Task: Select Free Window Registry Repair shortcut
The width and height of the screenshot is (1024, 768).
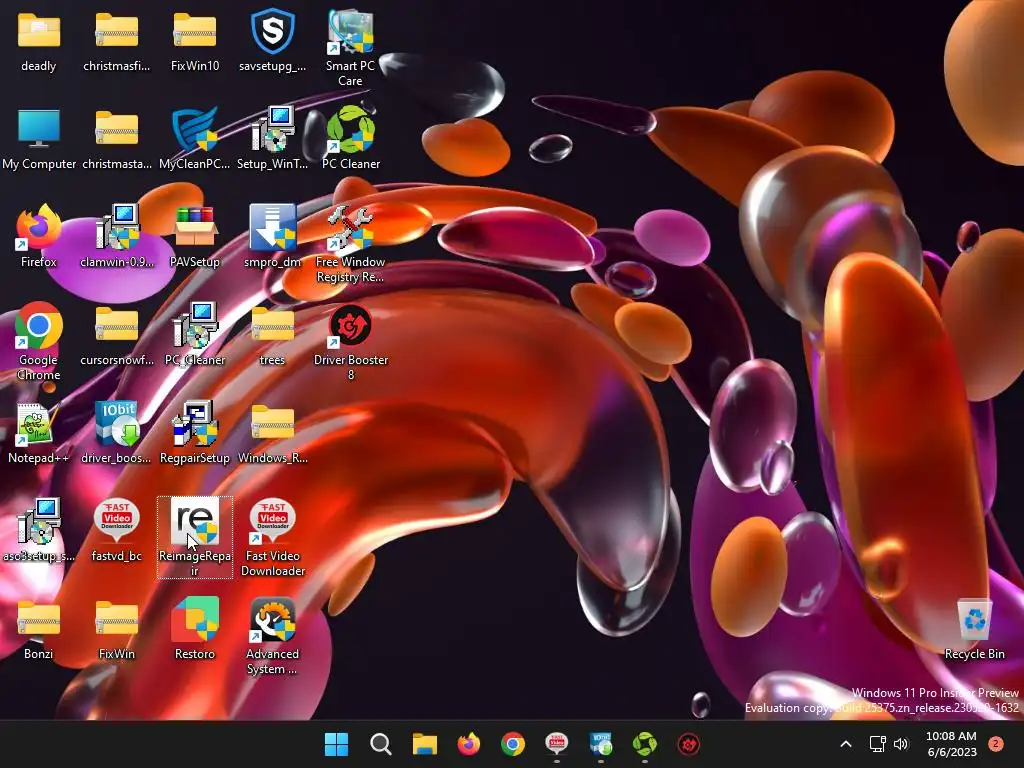Action: (350, 244)
